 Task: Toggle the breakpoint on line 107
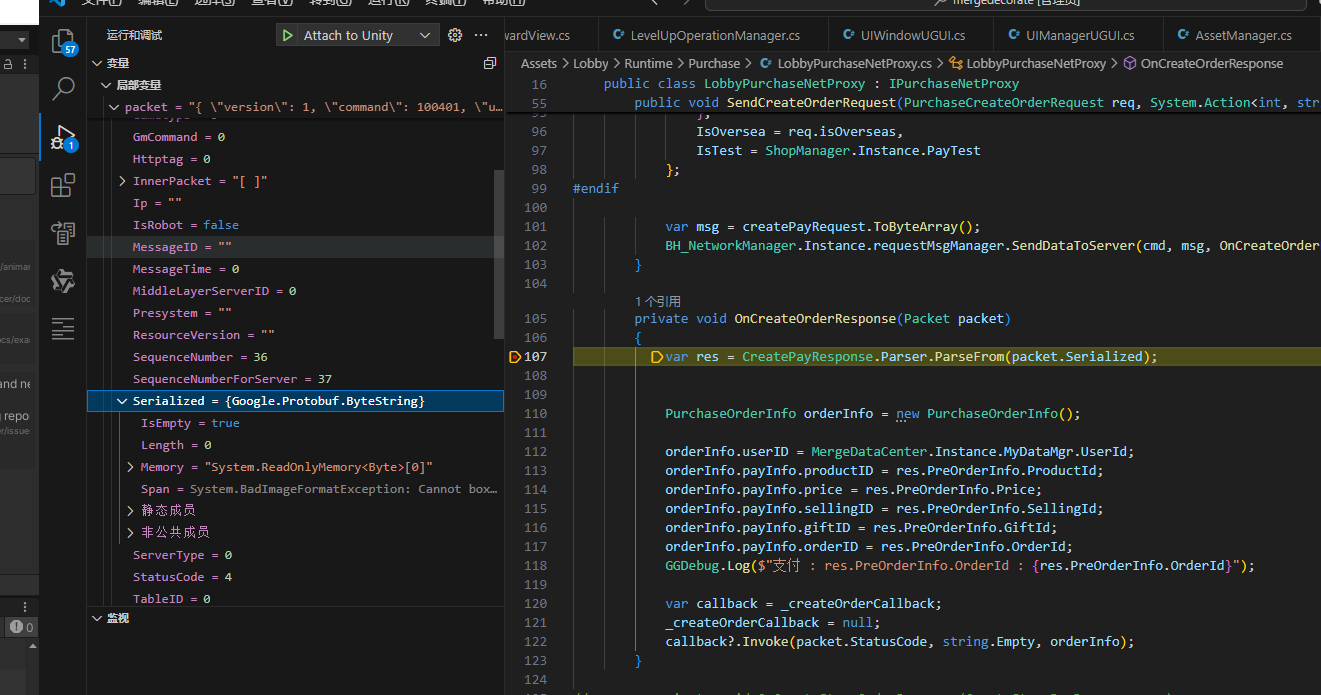click(516, 357)
